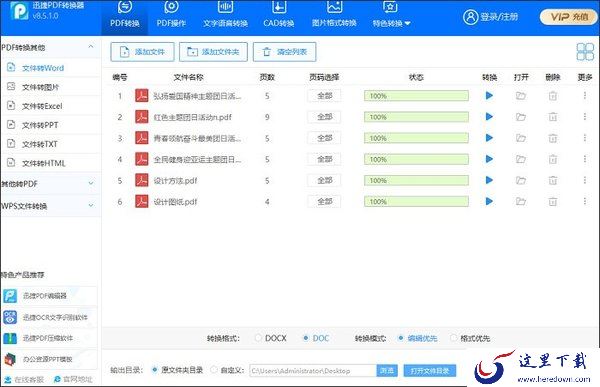Open 迅捷PDF编辑器 recommended product
The height and width of the screenshot is (387, 600).
[x=49, y=296]
